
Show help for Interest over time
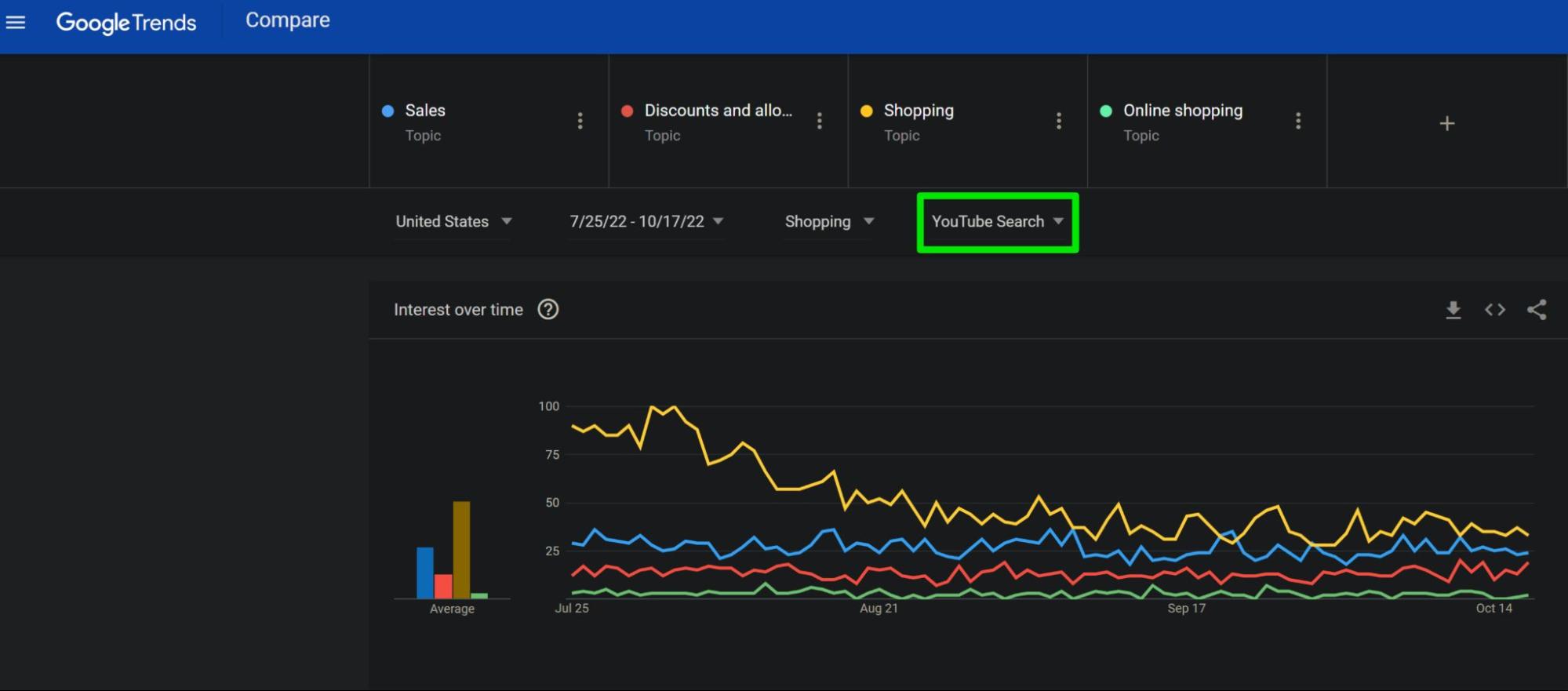coord(548,310)
